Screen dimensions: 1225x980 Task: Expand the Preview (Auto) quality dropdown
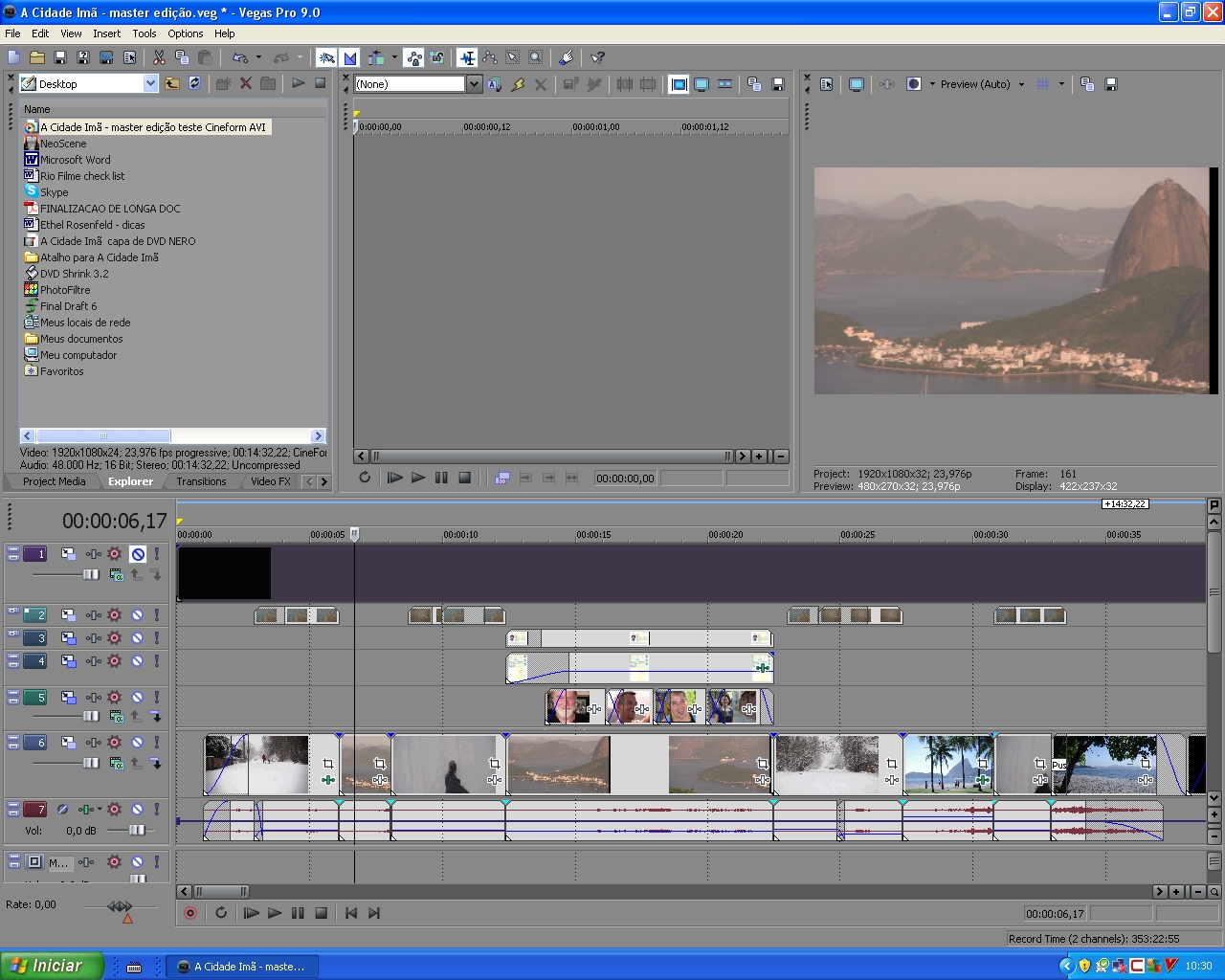1021,84
